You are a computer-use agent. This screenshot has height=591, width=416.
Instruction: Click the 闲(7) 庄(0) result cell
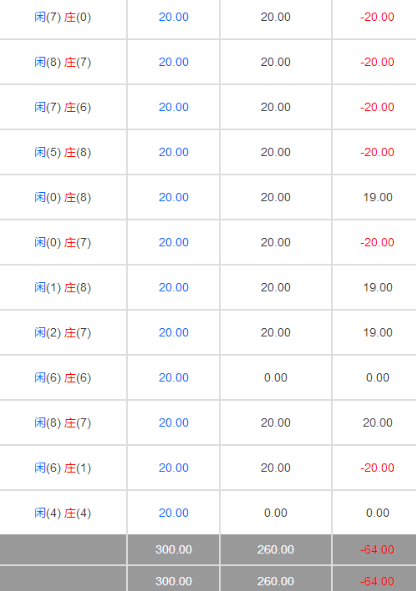point(63,17)
